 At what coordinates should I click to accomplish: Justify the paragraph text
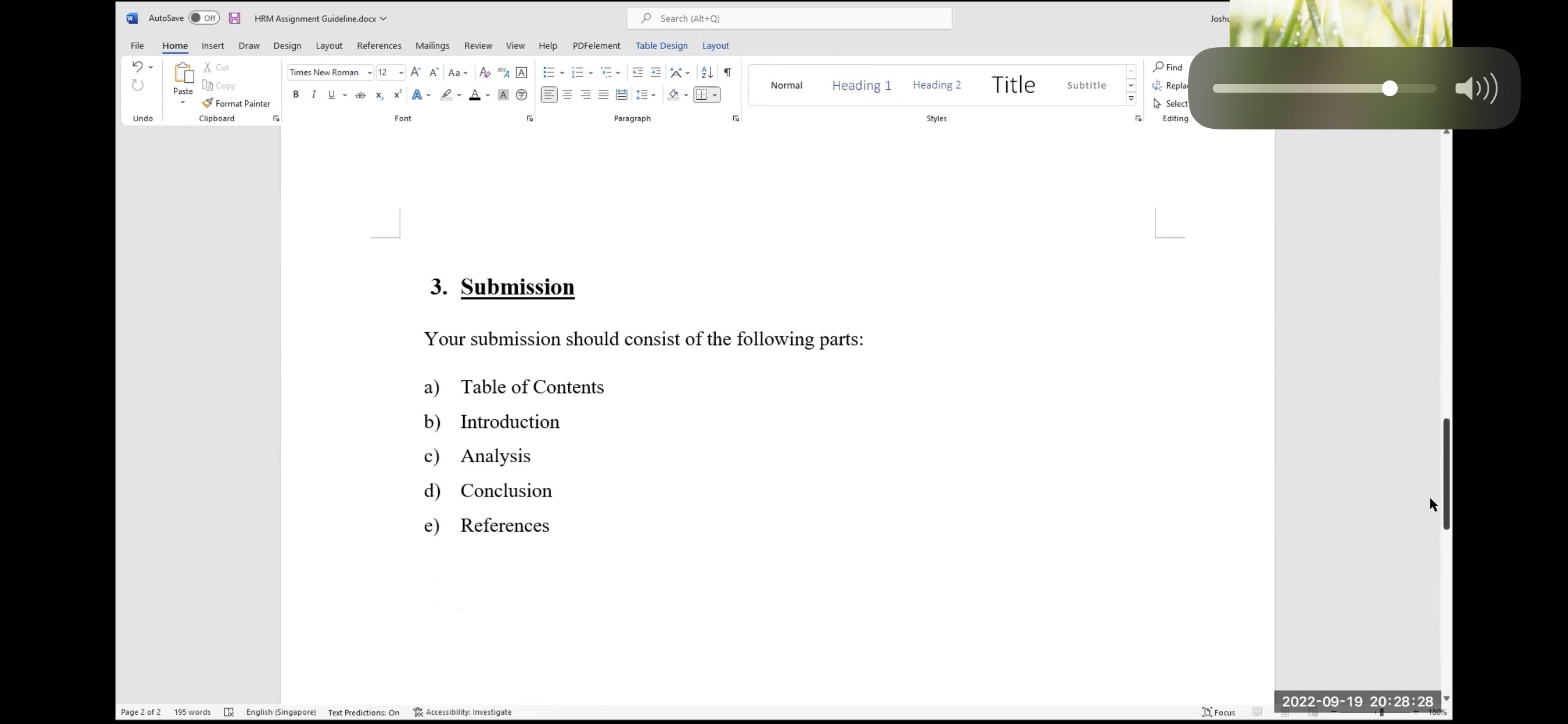[x=603, y=95]
